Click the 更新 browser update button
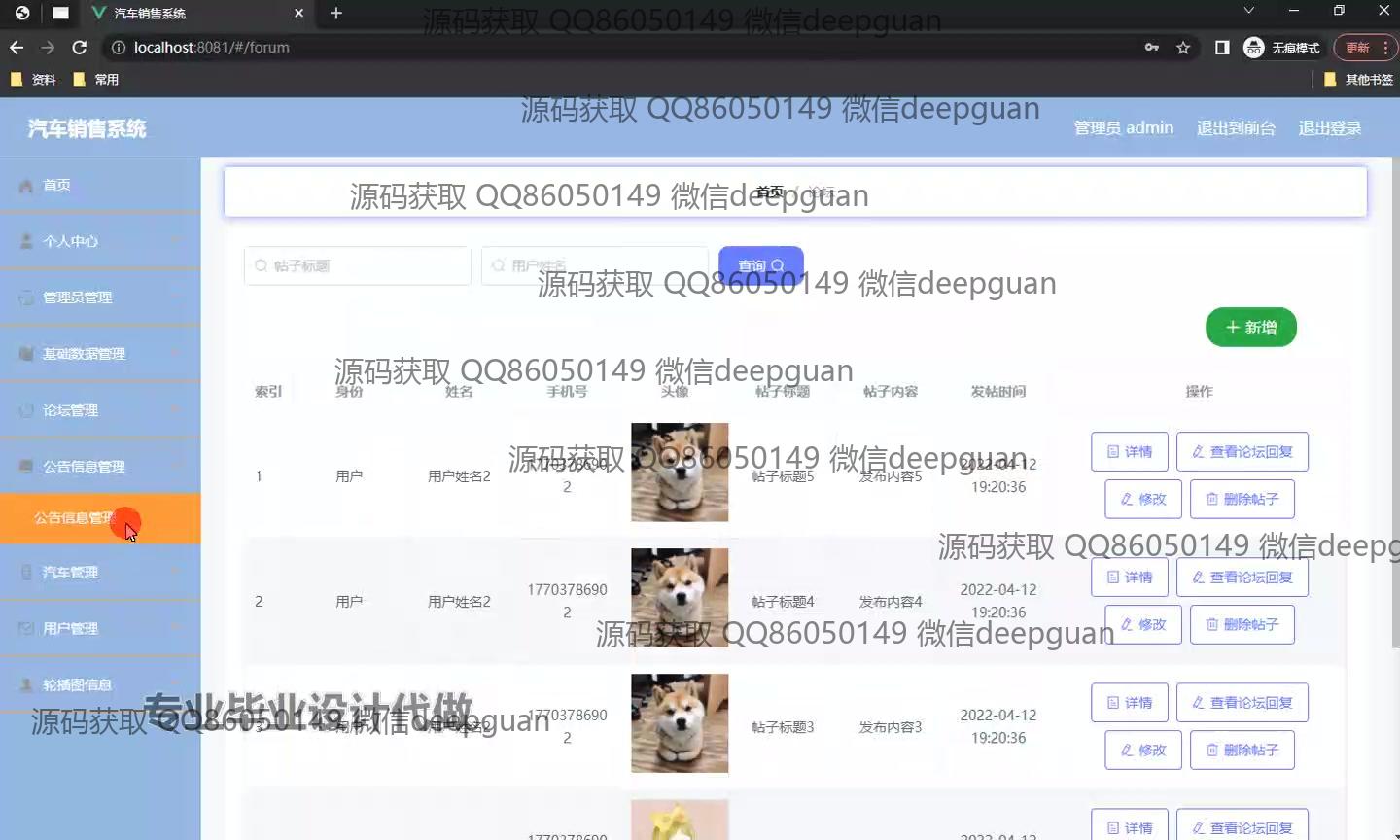The image size is (1400, 840). (1365, 48)
